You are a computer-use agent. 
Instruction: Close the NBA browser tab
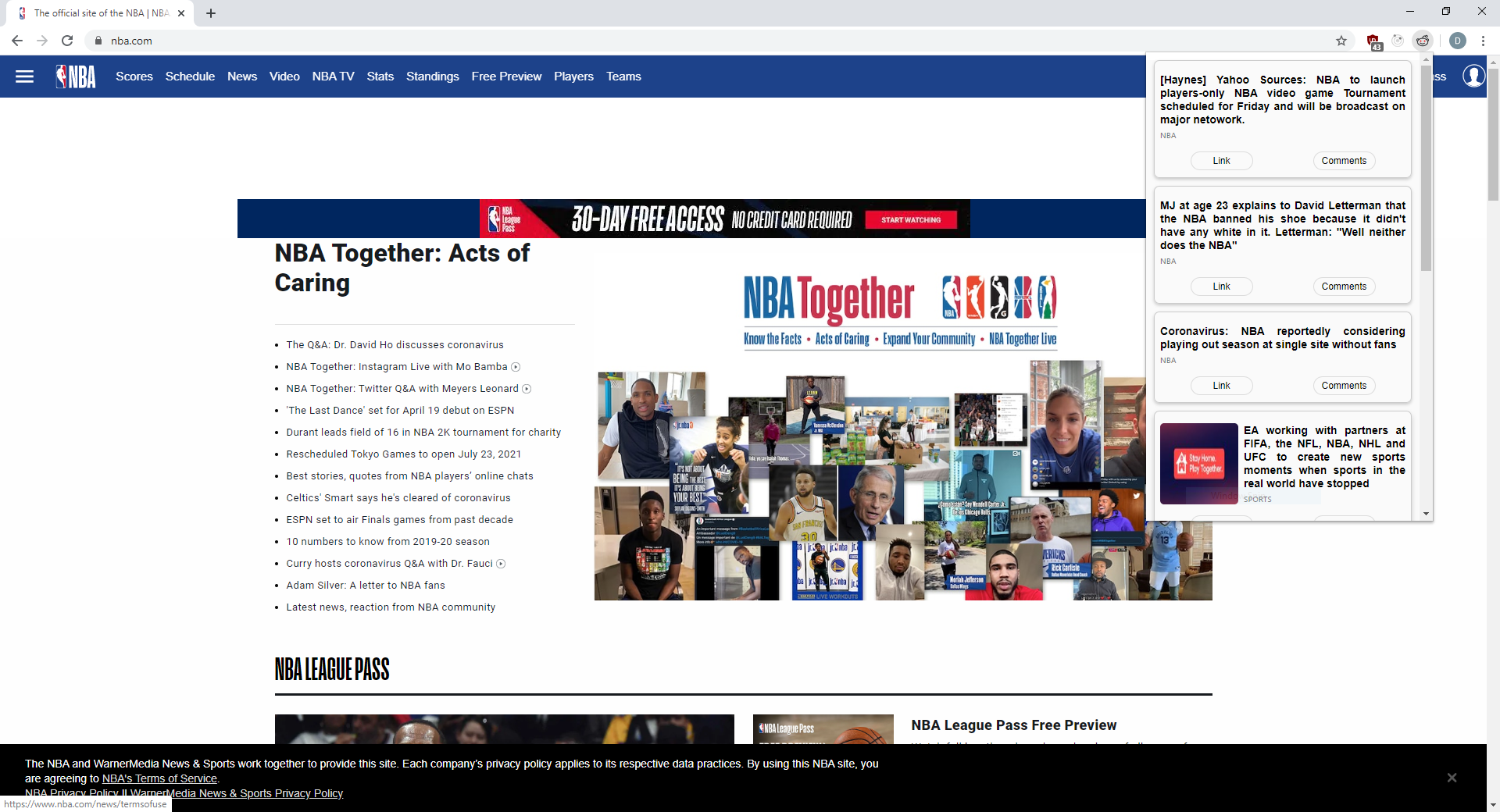[x=181, y=13]
